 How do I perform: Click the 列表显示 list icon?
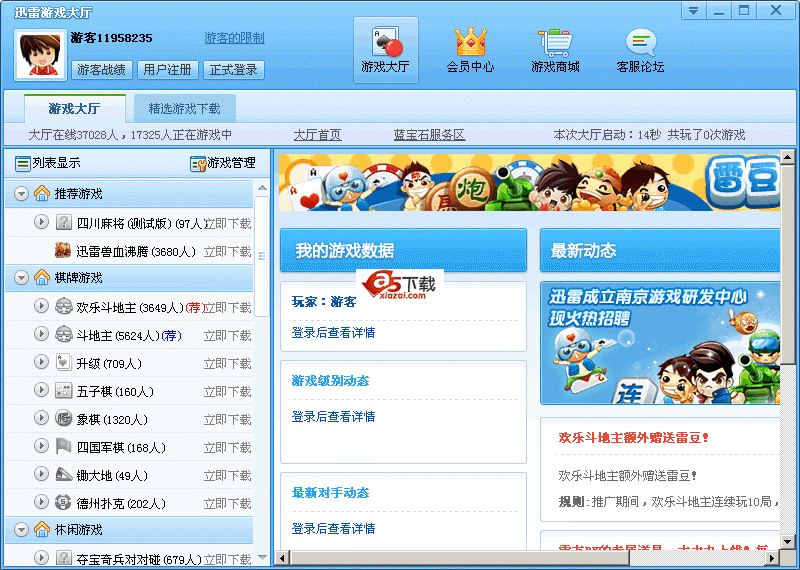click(x=22, y=163)
